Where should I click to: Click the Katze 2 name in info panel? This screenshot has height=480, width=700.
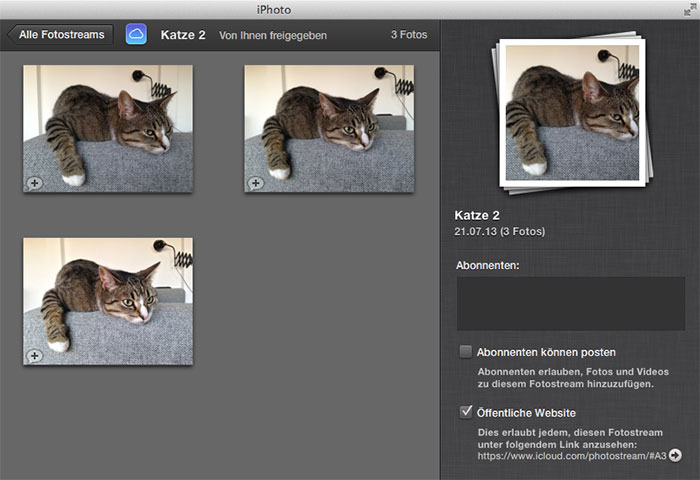[x=477, y=215]
